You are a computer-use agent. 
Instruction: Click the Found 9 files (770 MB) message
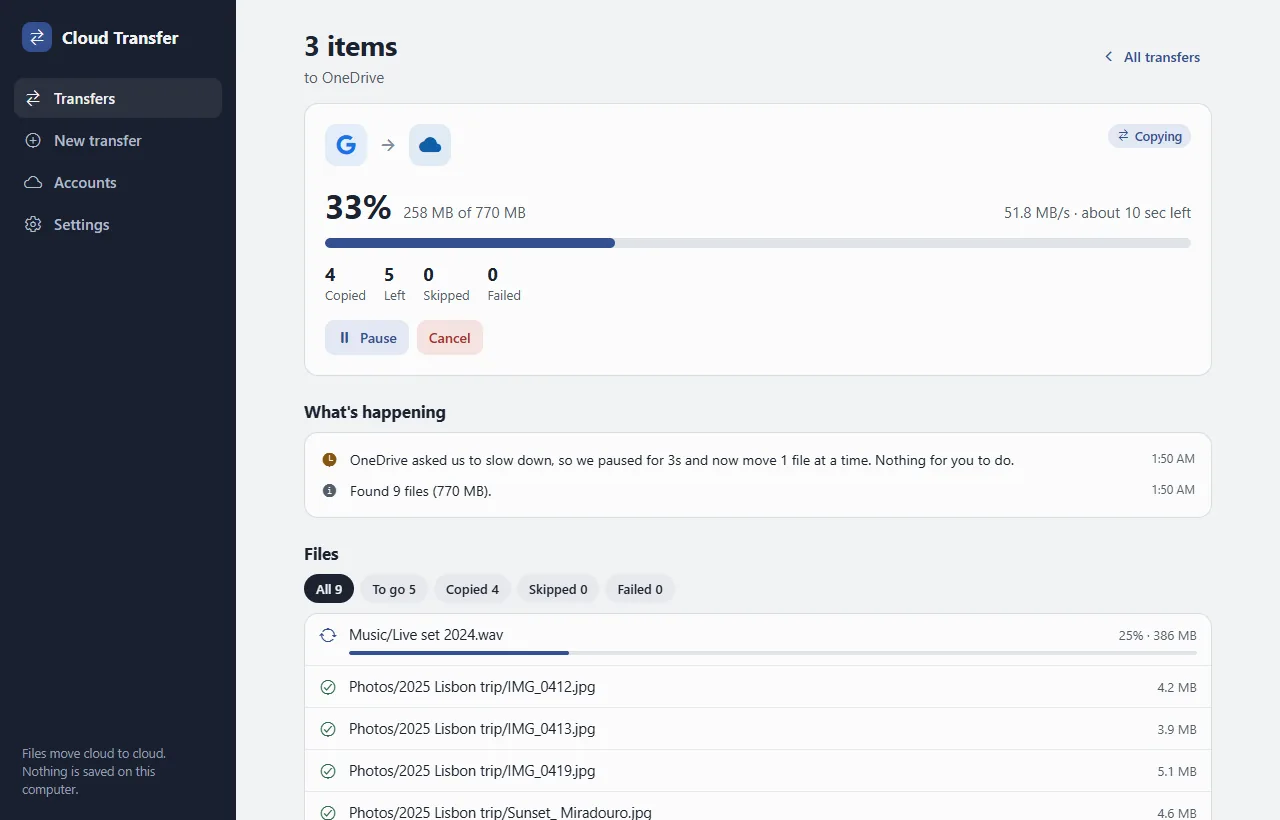click(421, 491)
